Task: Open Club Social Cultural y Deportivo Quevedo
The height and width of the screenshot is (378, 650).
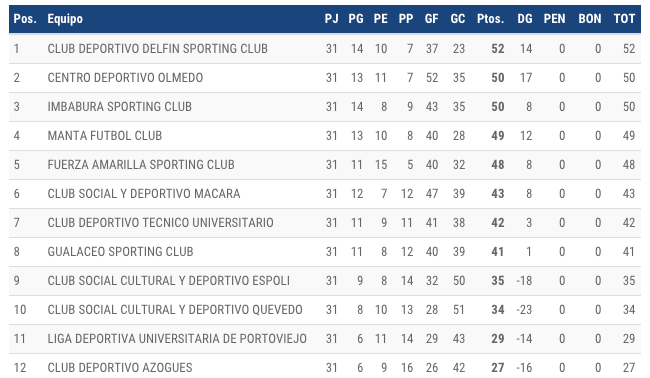Action: pyautogui.click(x=175, y=310)
